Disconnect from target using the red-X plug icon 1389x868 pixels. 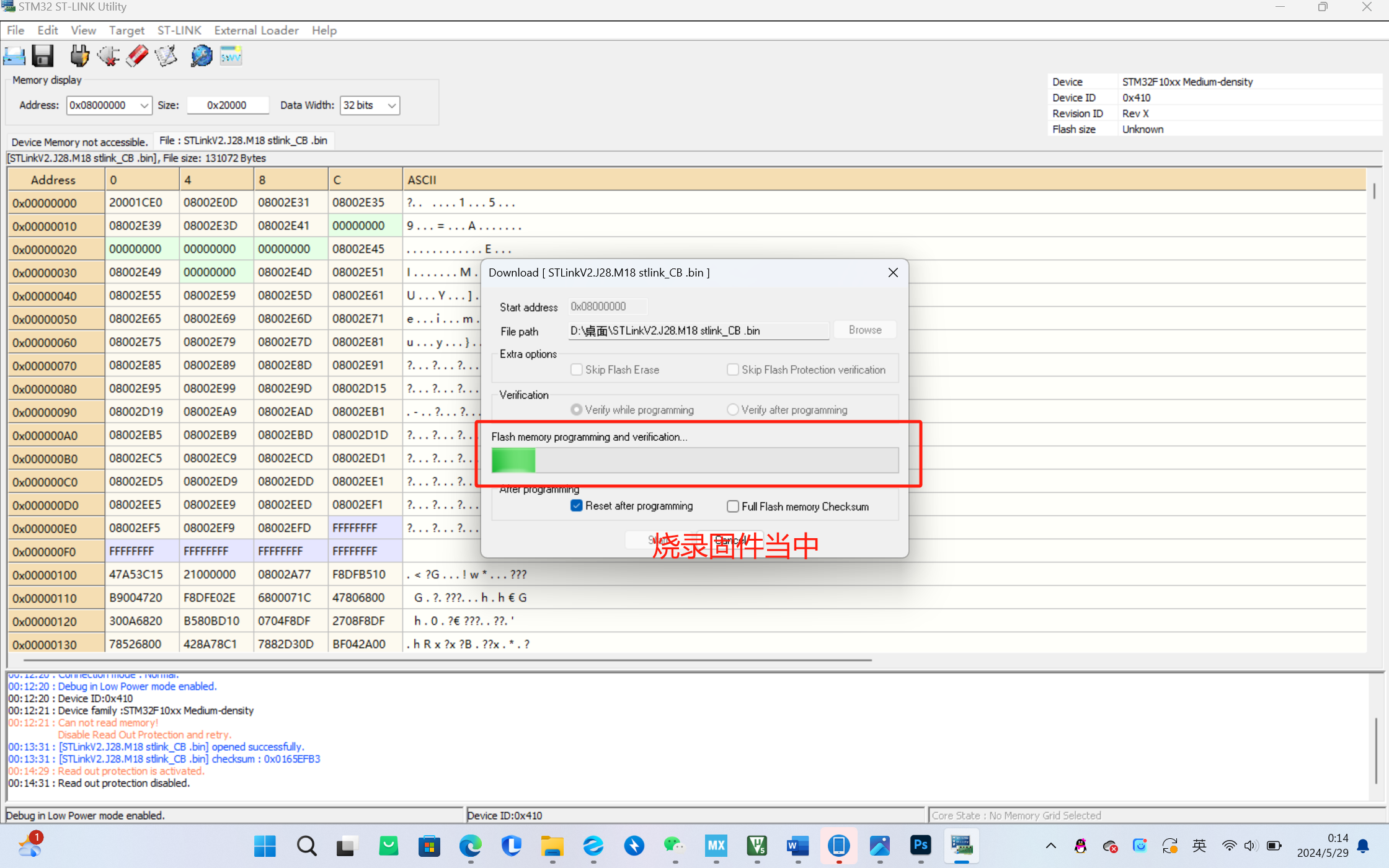[x=109, y=56]
